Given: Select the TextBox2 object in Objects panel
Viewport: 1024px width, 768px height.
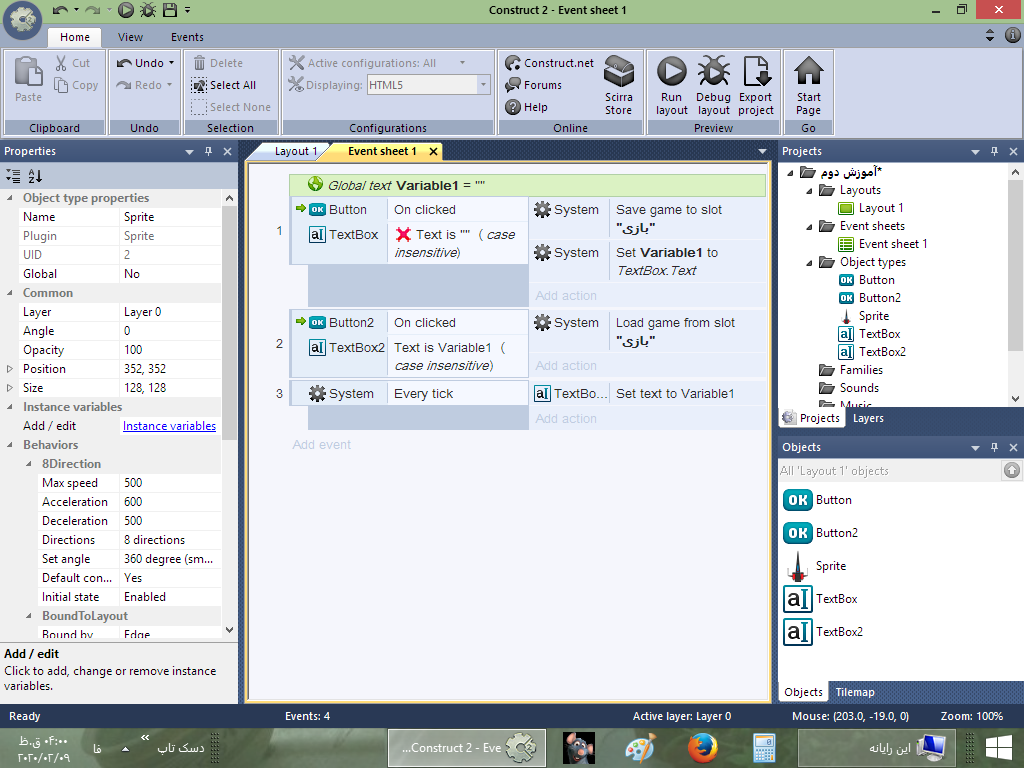Looking at the screenshot, I should 823,632.
